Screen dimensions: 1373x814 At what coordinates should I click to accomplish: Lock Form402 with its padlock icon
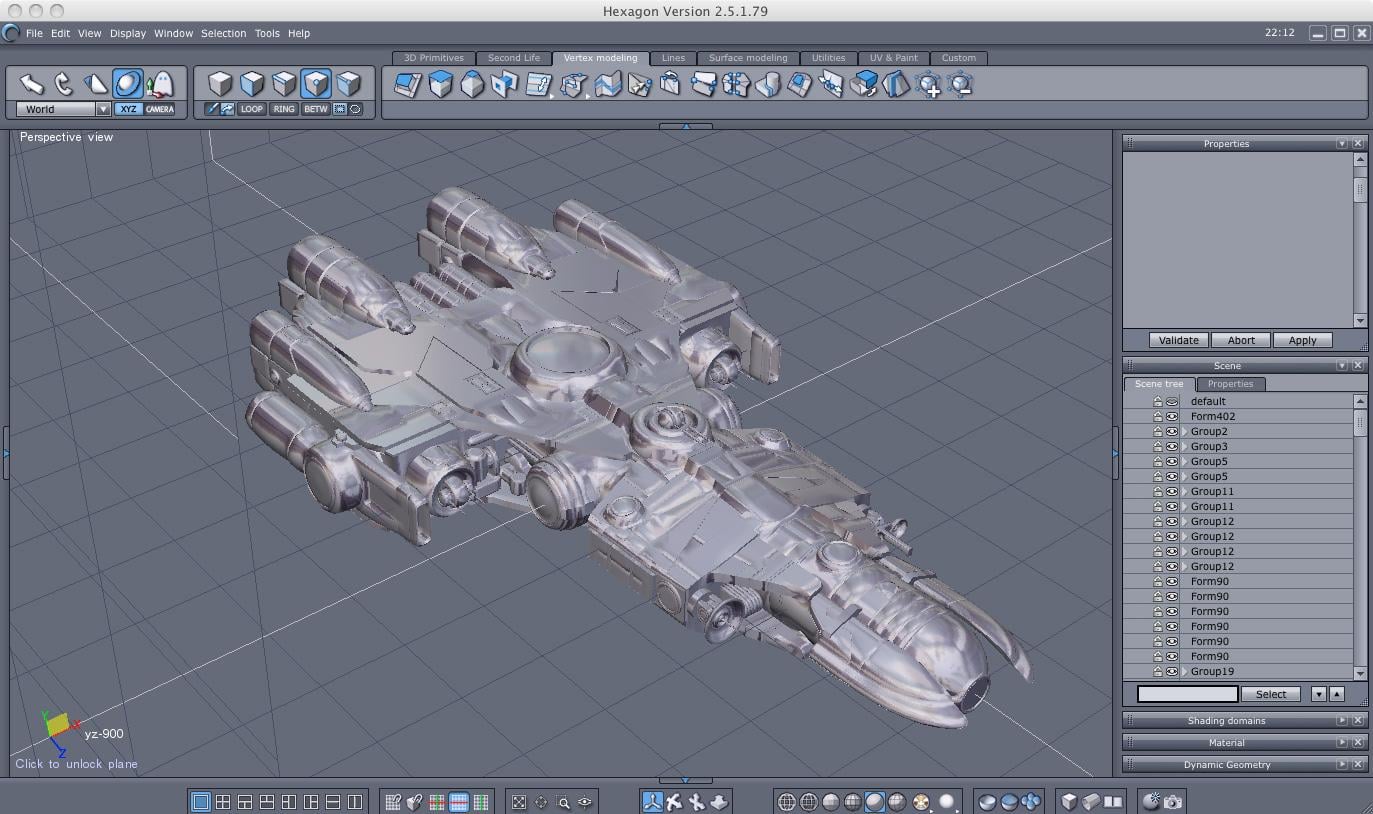click(x=1158, y=417)
